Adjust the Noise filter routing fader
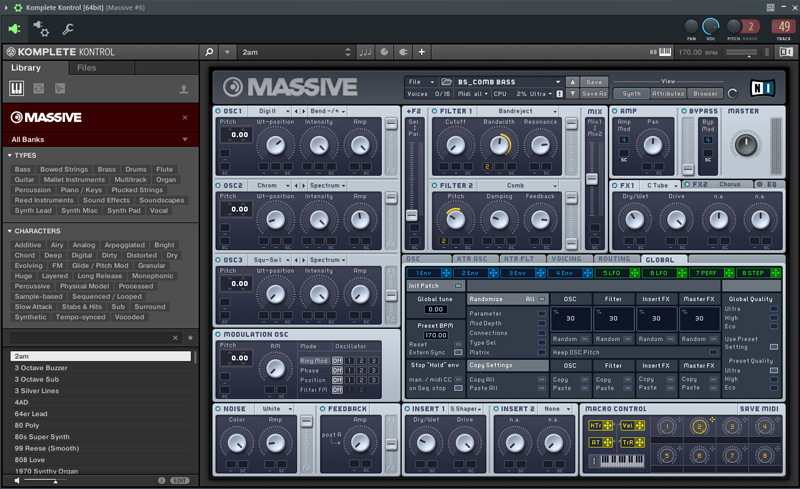 (306, 422)
